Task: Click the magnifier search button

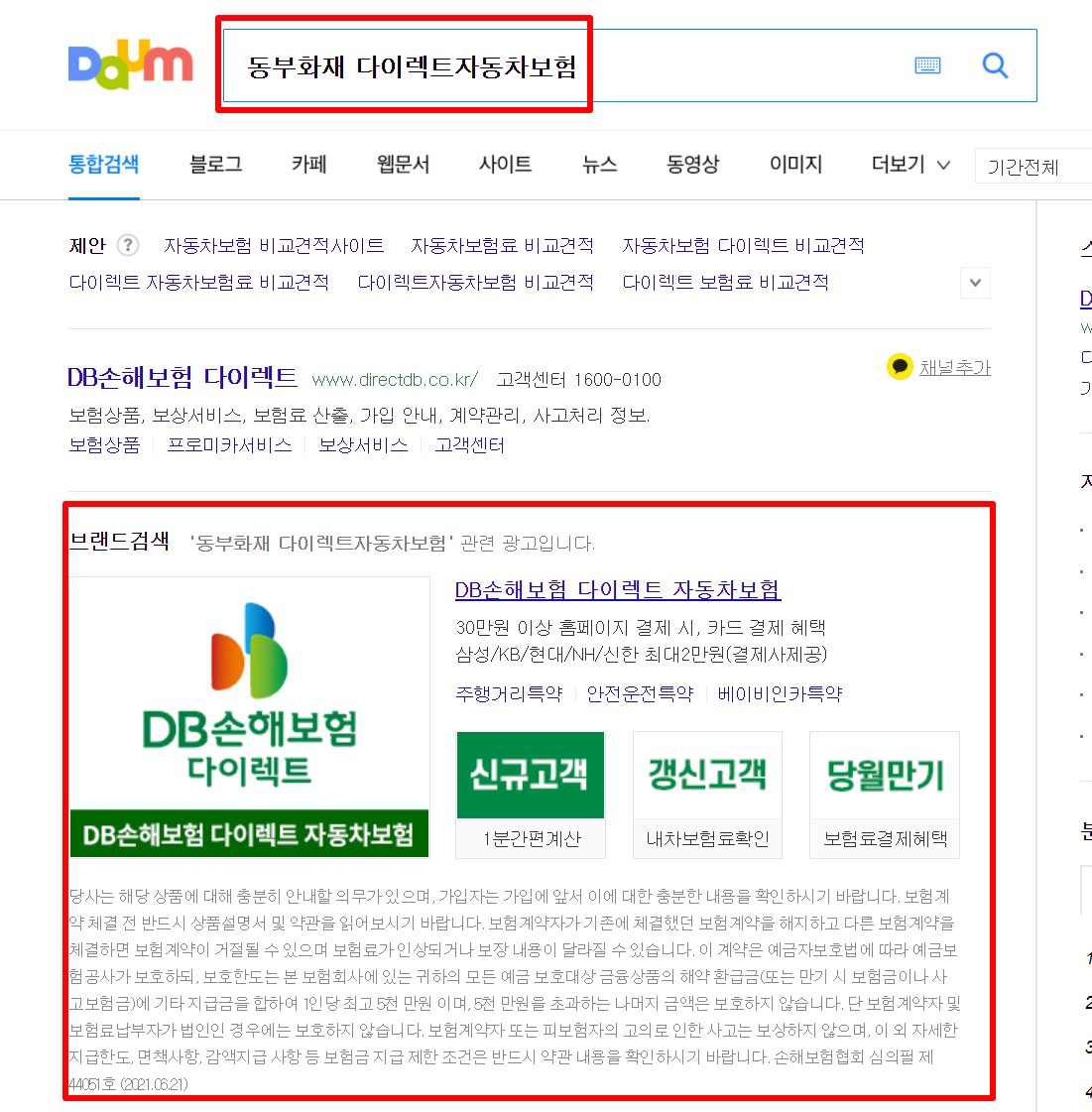Action: (995, 65)
